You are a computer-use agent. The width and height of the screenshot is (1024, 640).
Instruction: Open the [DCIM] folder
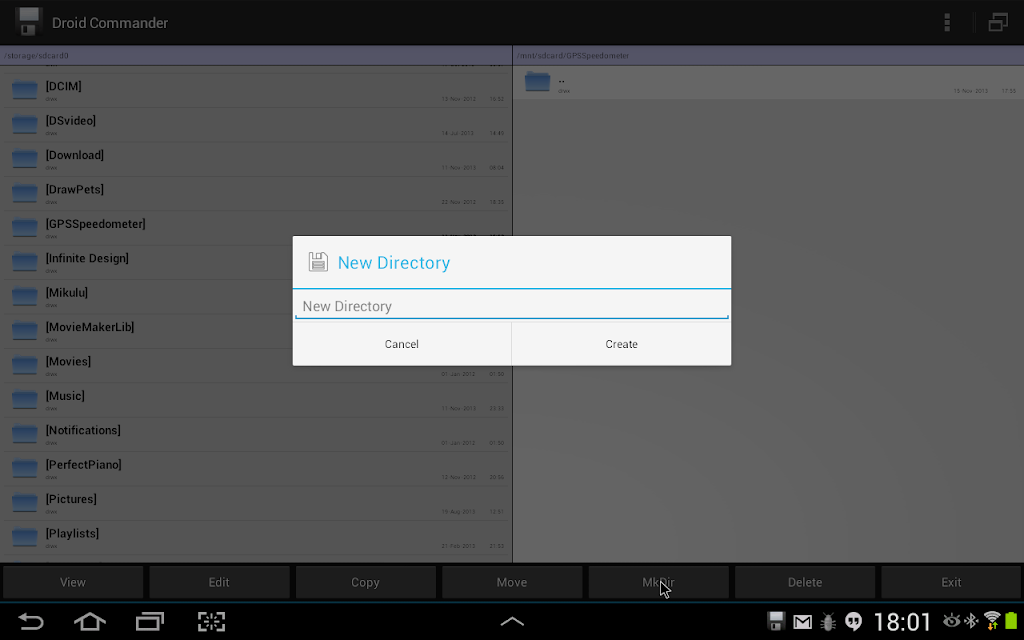click(x=256, y=90)
